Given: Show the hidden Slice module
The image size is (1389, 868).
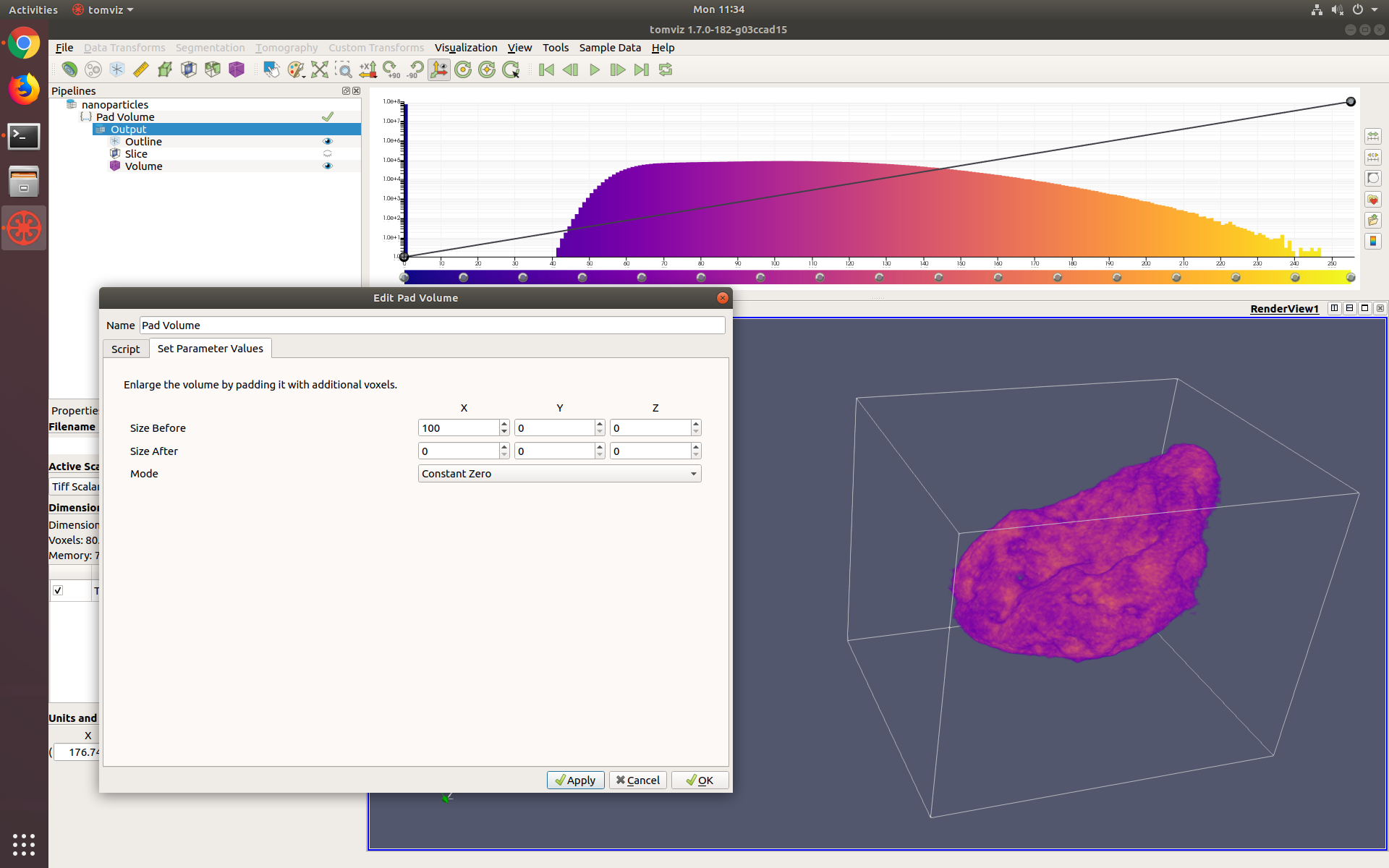Looking at the screenshot, I should pyautogui.click(x=328, y=154).
